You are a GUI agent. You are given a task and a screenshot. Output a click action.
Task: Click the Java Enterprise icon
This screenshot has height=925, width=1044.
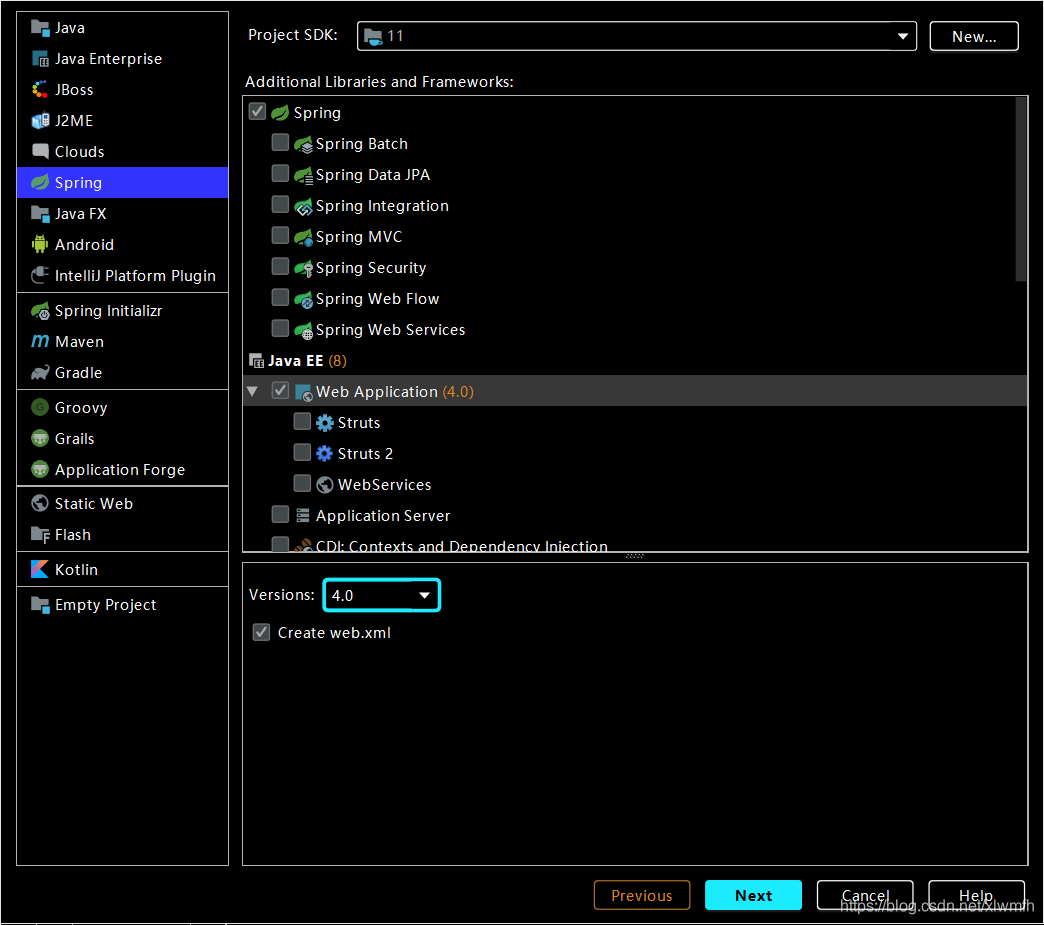click(40, 59)
